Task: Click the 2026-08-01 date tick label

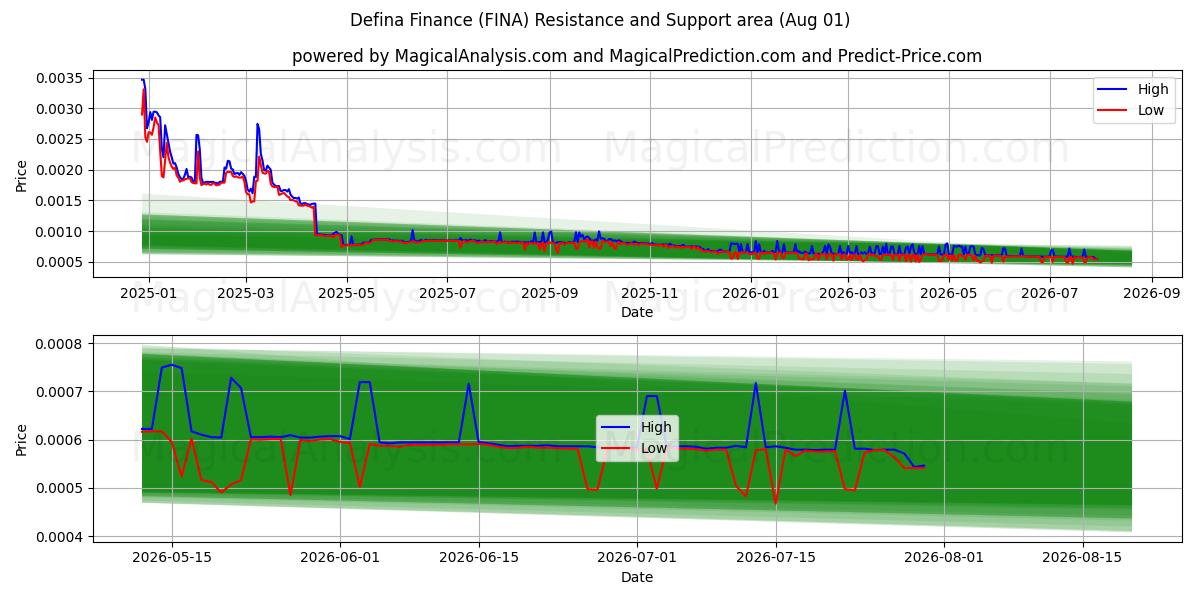Action: click(x=944, y=558)
